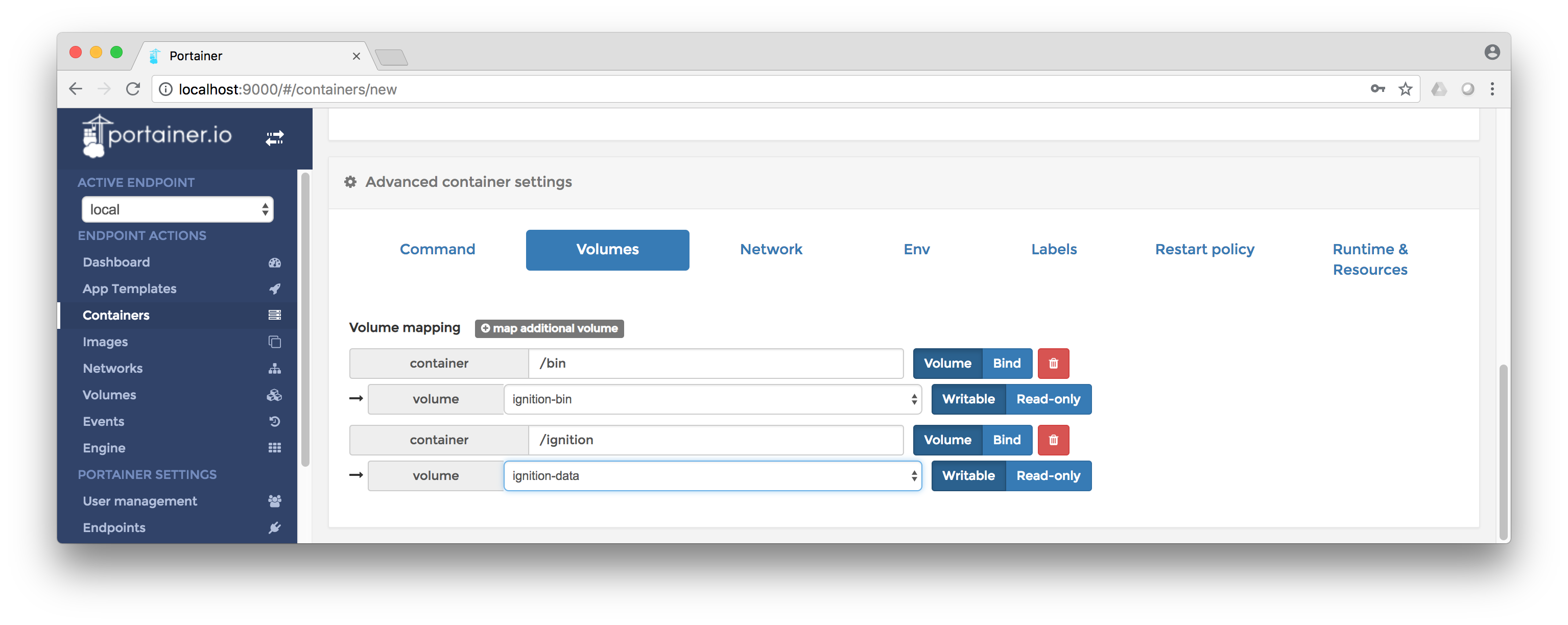Click the sidebar vertical scrollbar

(305, 320)
